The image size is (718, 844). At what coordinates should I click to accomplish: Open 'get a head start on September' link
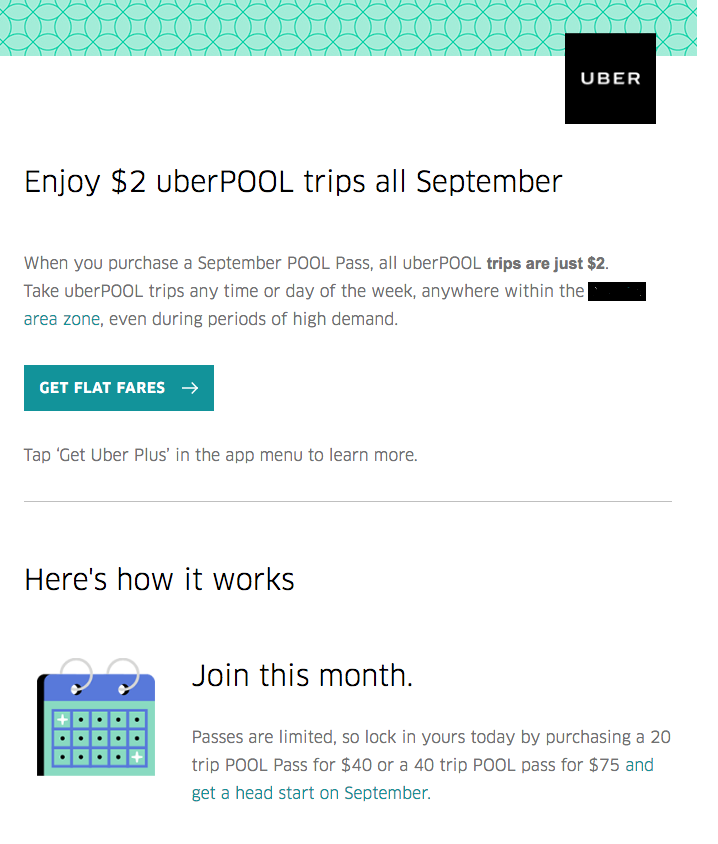(x=311, y=793)
